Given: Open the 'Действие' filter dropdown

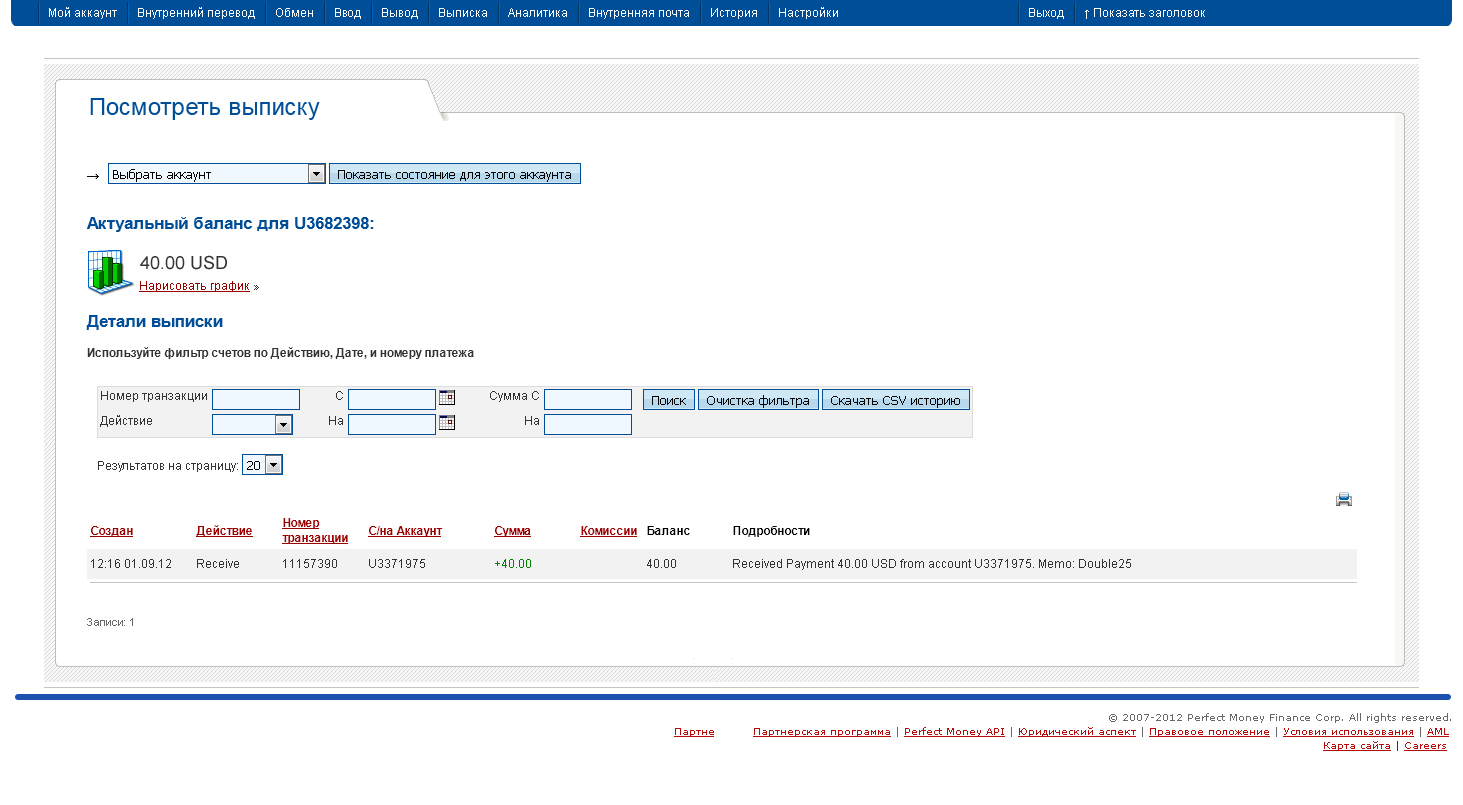Looking at the screenshot, I should click(283, 425).
